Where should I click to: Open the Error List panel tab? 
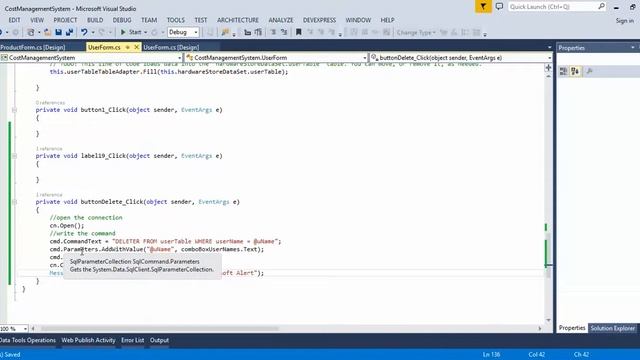click(132, 340)
